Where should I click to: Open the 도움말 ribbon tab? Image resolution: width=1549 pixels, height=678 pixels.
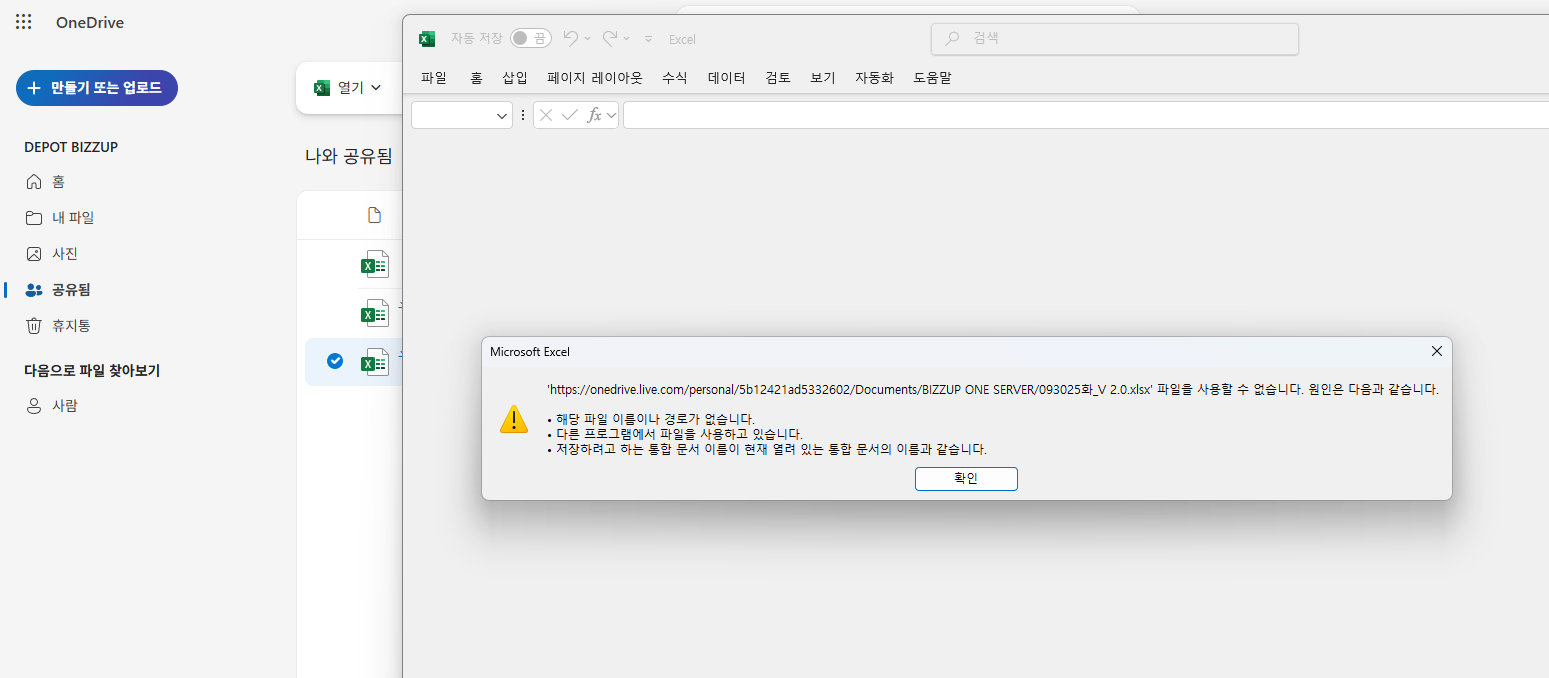point(932,77)
